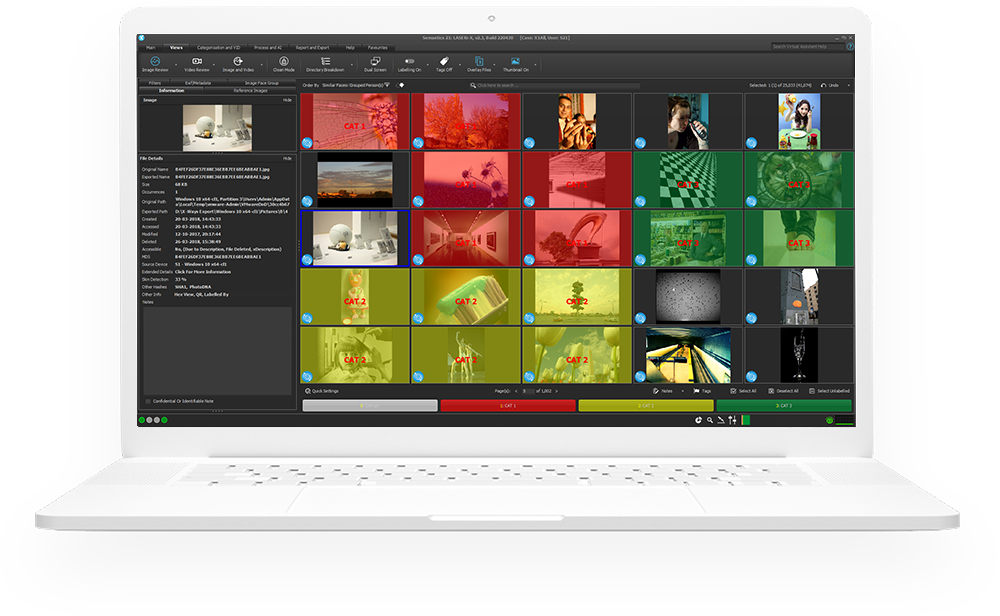The height and width of the screenshot is (616, 1000).
Task: Click the Undo button
Action: (830, 85)
